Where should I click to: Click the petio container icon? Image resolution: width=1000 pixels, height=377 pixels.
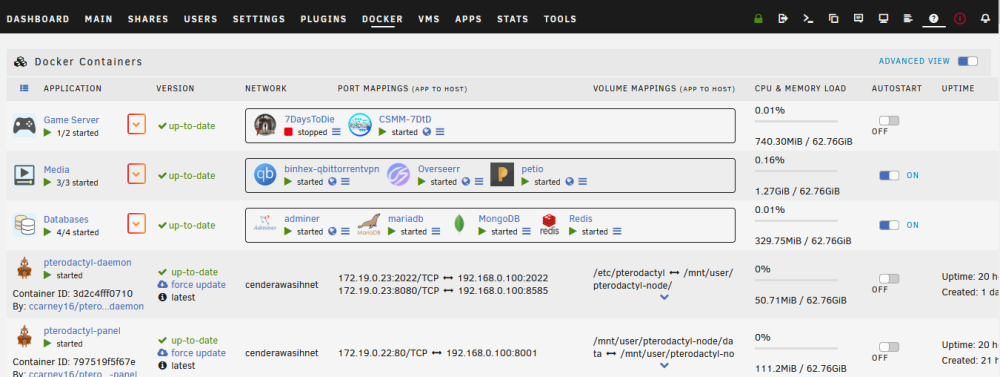[x=502, y=174]
